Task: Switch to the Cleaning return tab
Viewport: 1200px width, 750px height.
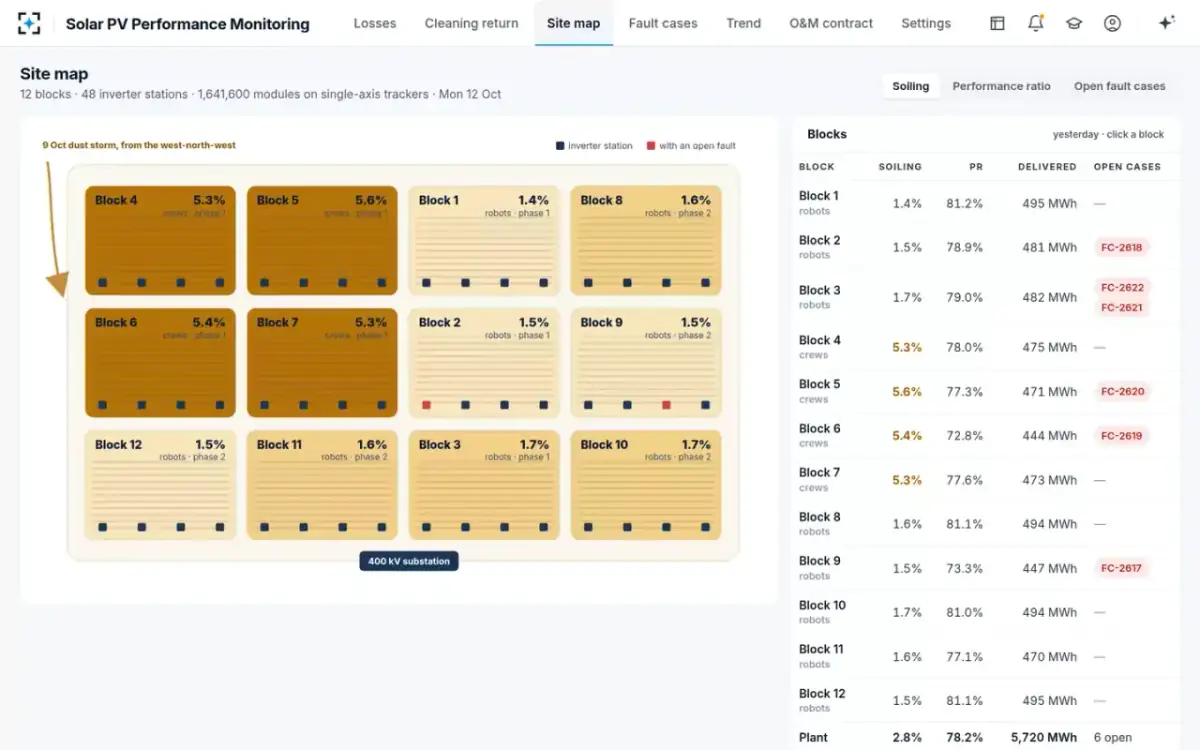Action: tap(471, 23)
